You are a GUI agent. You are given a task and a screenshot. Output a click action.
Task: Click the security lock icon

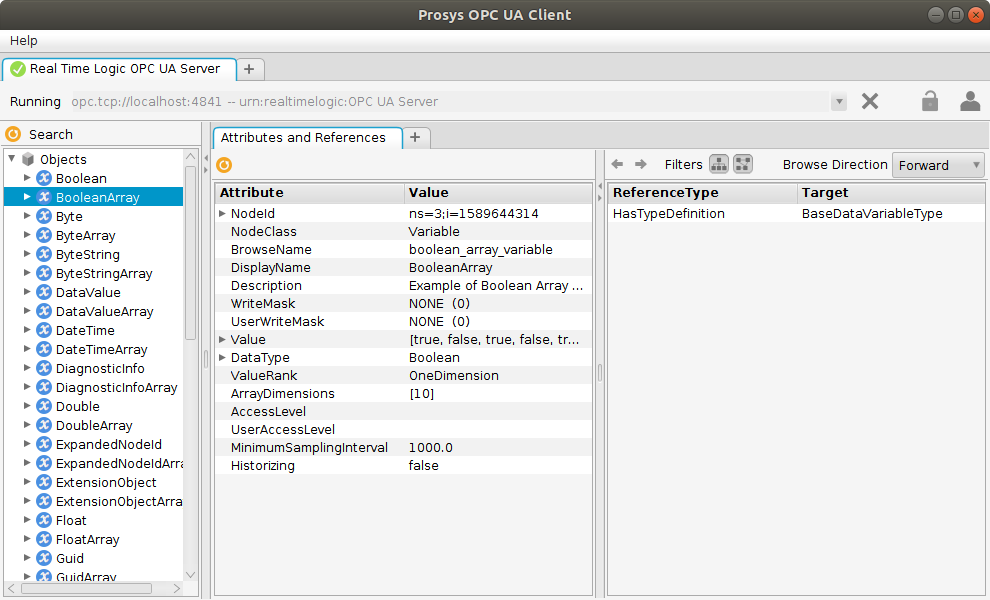(x=929, y=101)
